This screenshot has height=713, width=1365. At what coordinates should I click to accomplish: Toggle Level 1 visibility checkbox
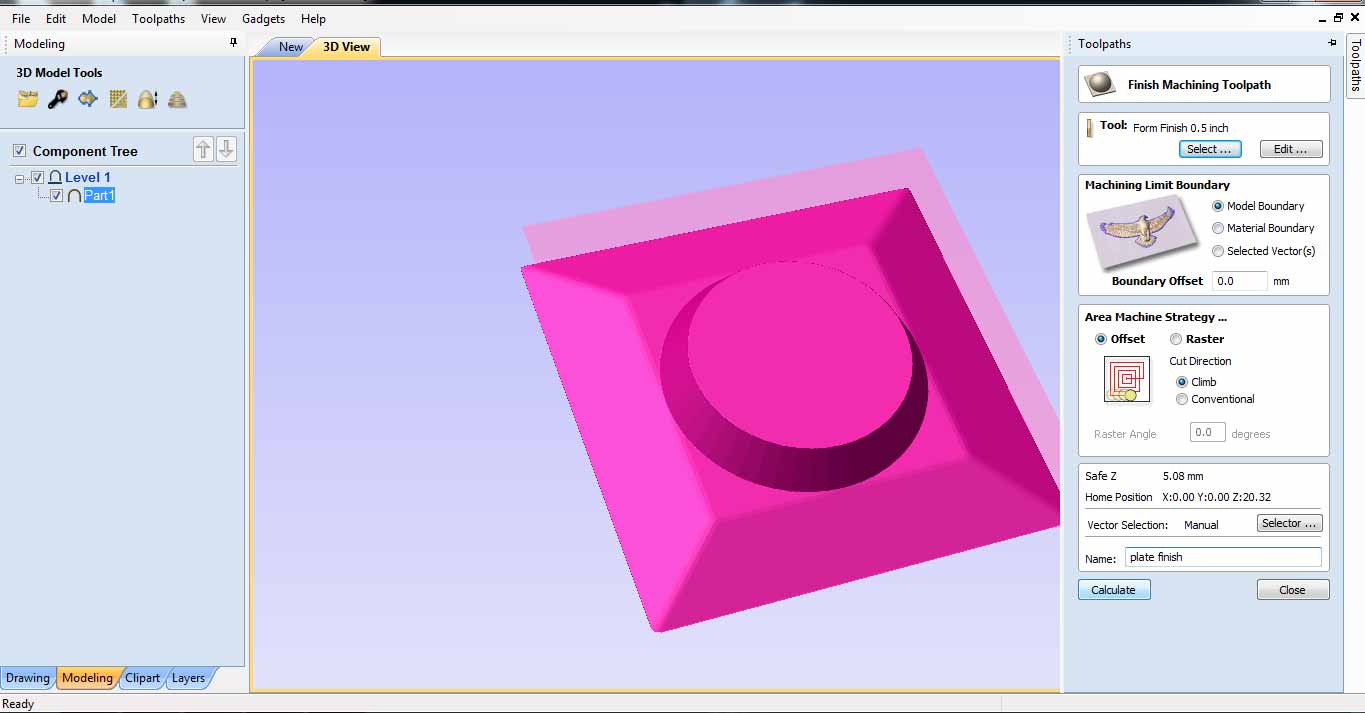pyautogui.click(x=38, y=177)
